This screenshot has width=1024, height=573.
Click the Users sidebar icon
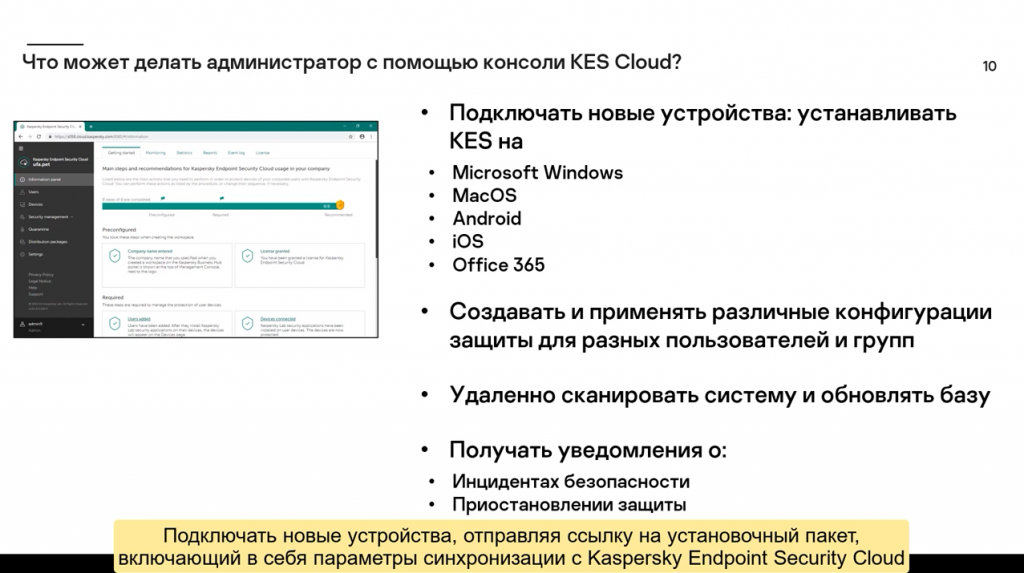pos(22,192)
